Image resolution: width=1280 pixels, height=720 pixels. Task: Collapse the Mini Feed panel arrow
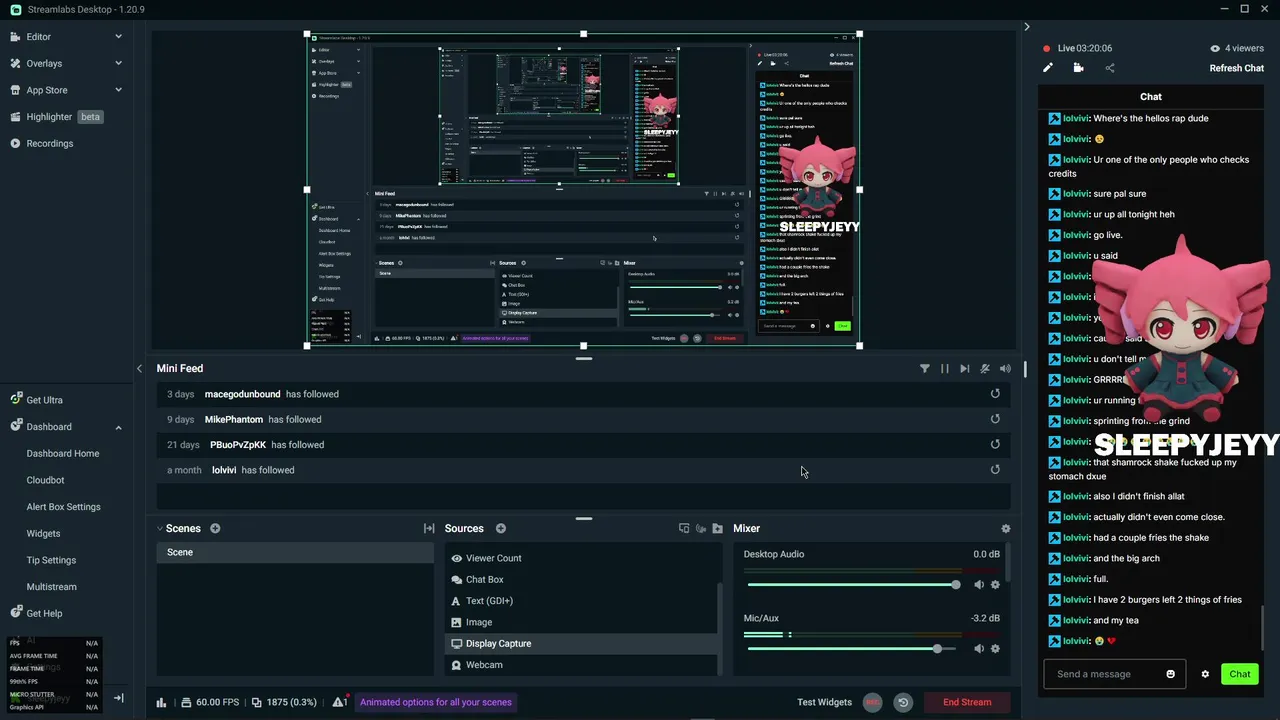(x=139, y=368)
